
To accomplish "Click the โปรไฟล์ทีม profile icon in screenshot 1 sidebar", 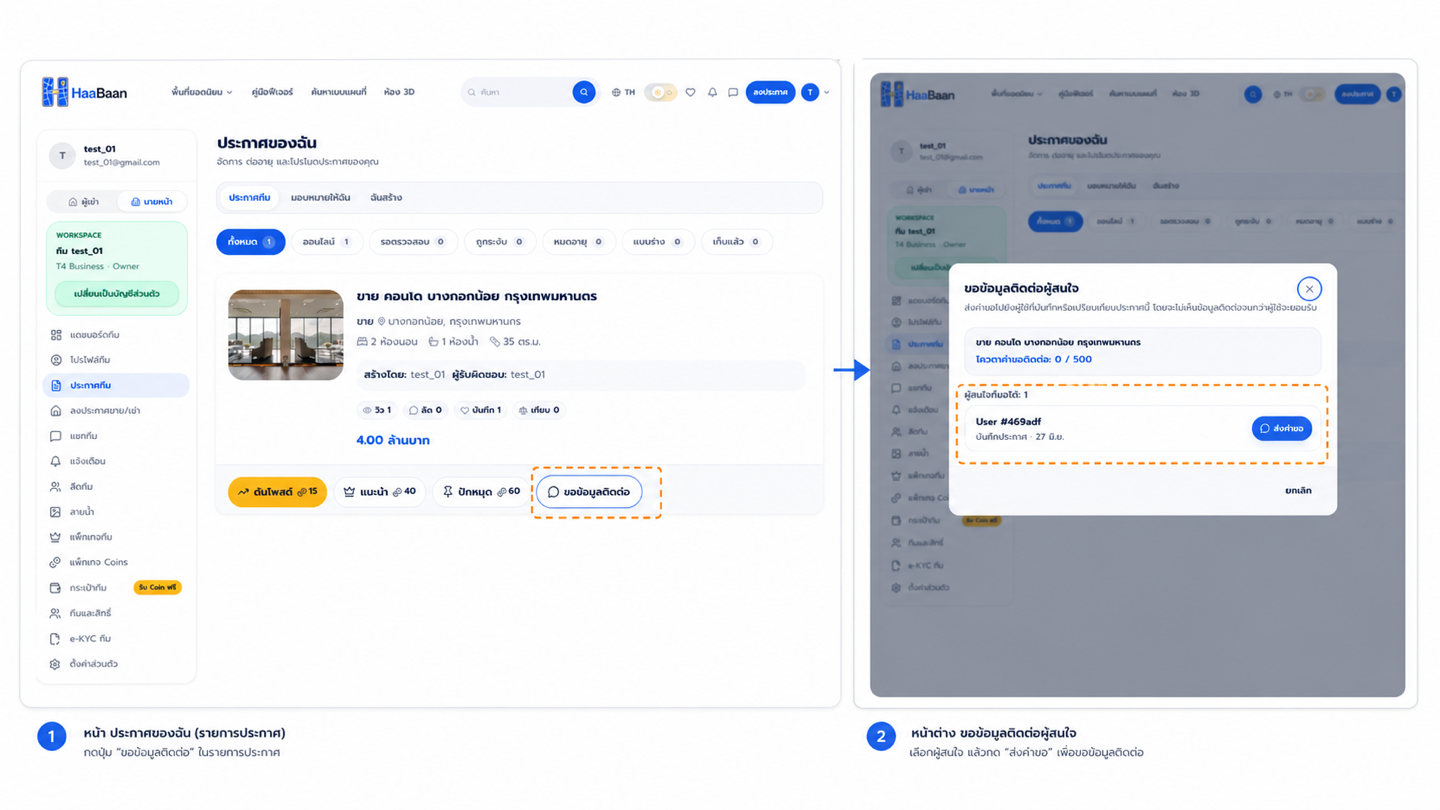I will pos(56,360).
